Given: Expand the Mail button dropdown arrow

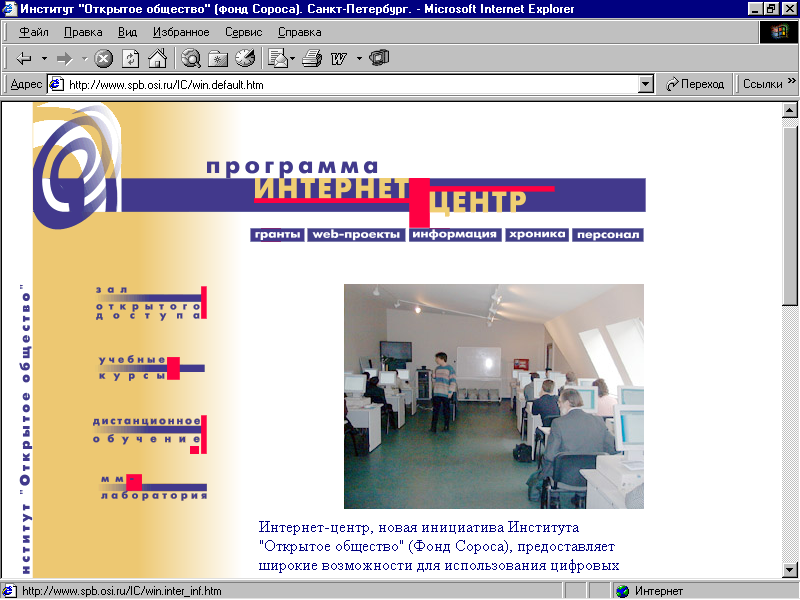Looking at the screenshot, I should [292, 59].
